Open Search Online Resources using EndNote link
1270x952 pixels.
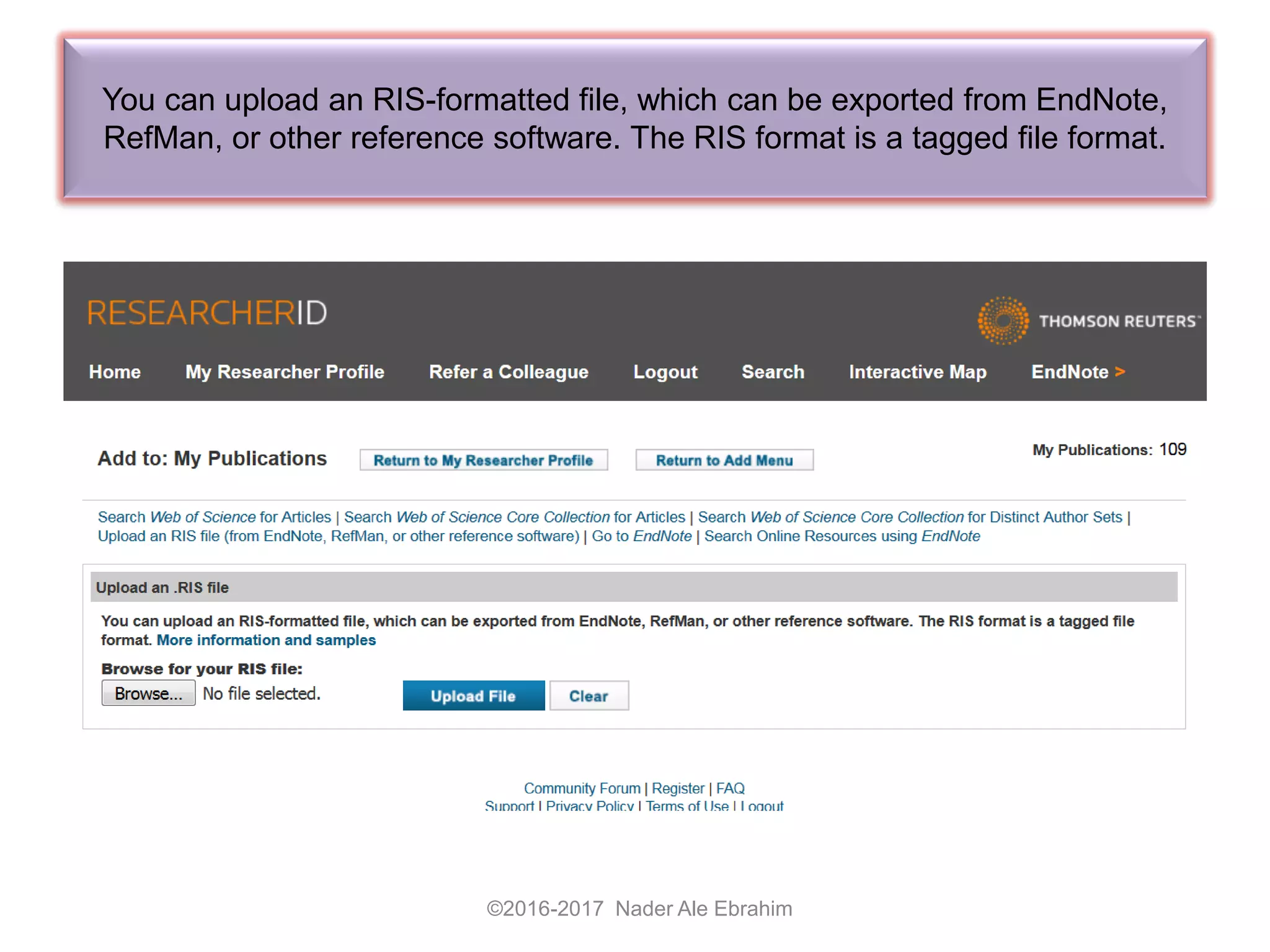pyautogui.click(x=842, y=536)
